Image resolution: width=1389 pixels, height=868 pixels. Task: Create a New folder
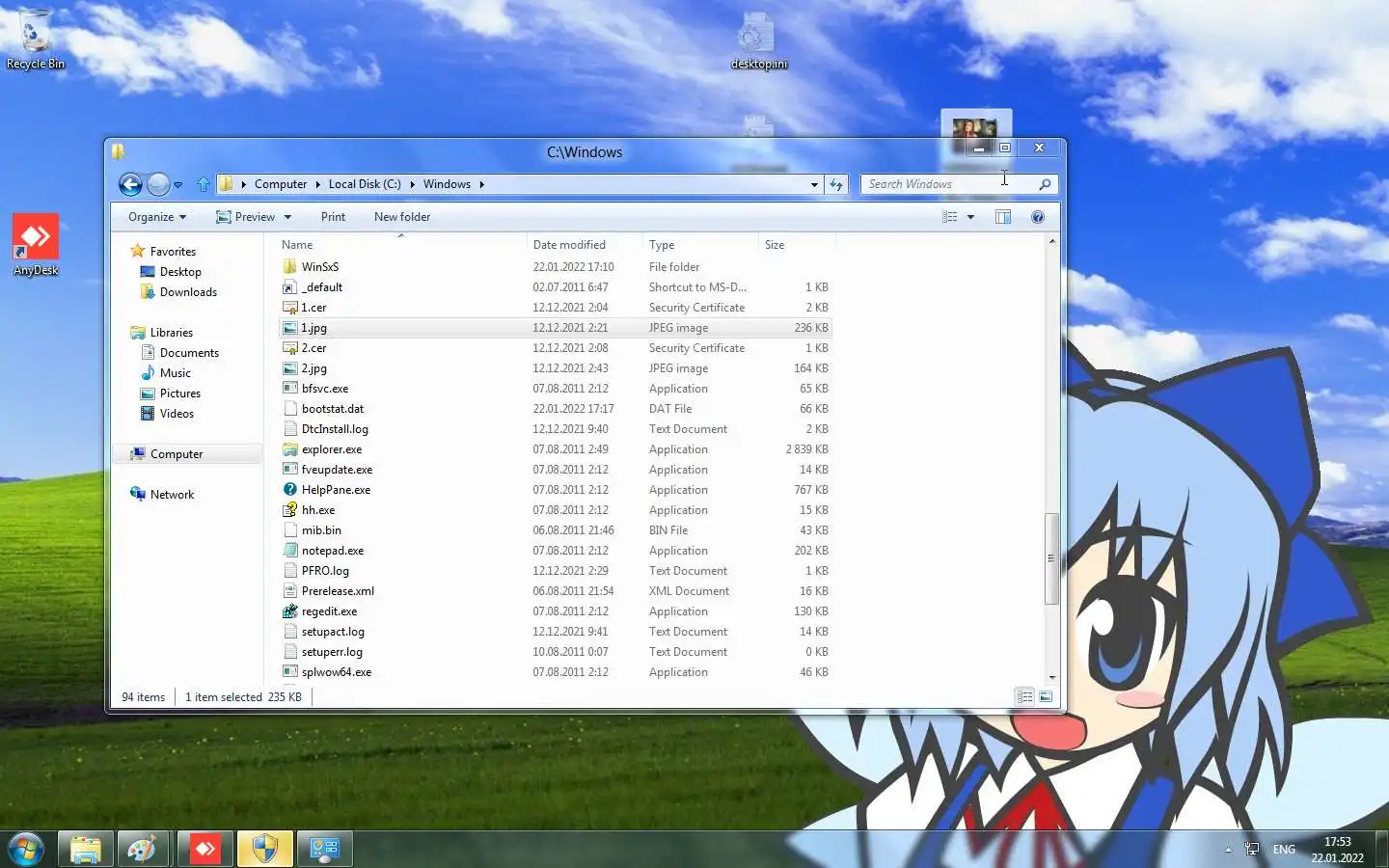pos(402,217)
